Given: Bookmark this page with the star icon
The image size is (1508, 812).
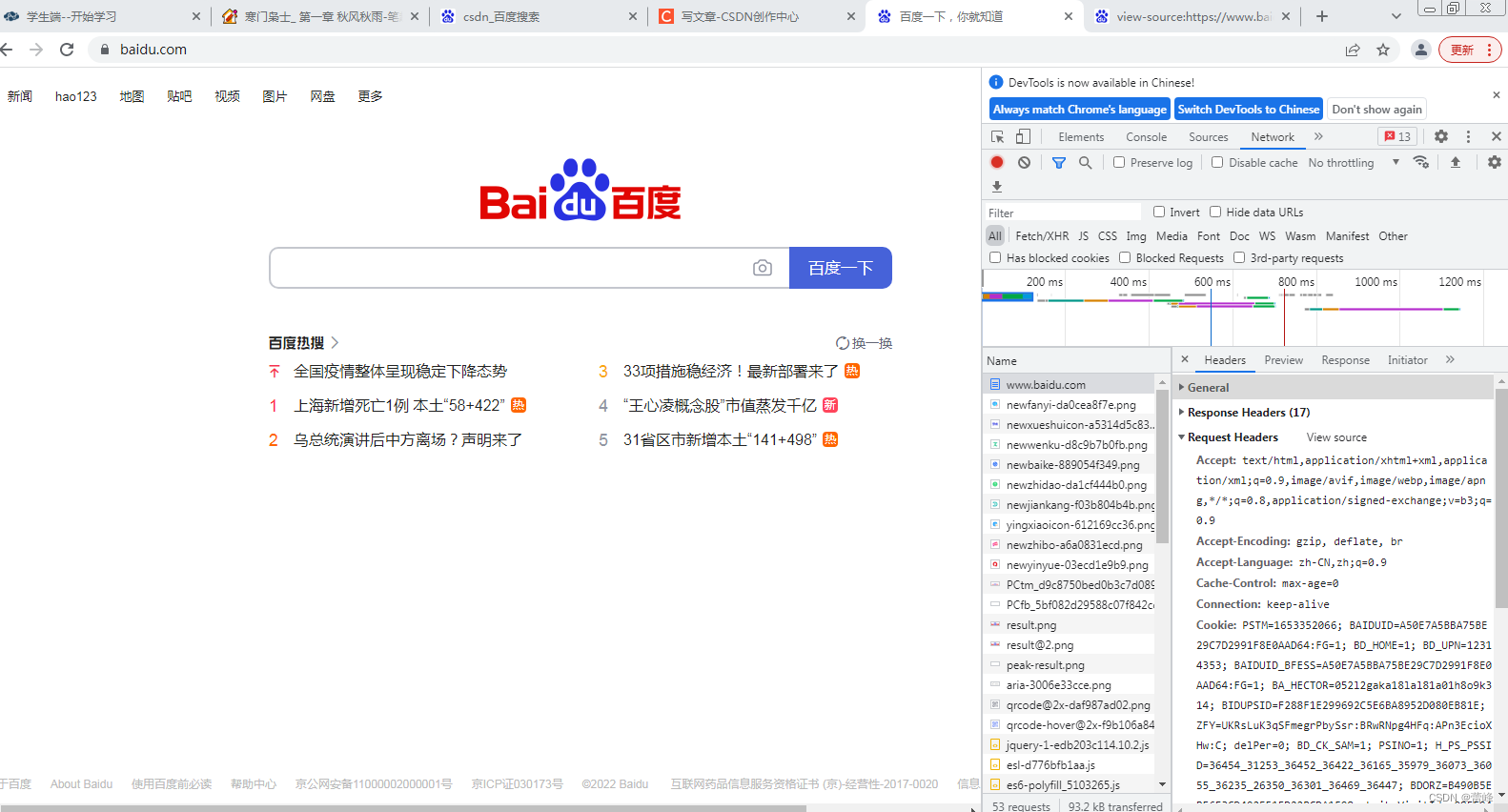Looking at the screenshot, I should pos(1383,50).
